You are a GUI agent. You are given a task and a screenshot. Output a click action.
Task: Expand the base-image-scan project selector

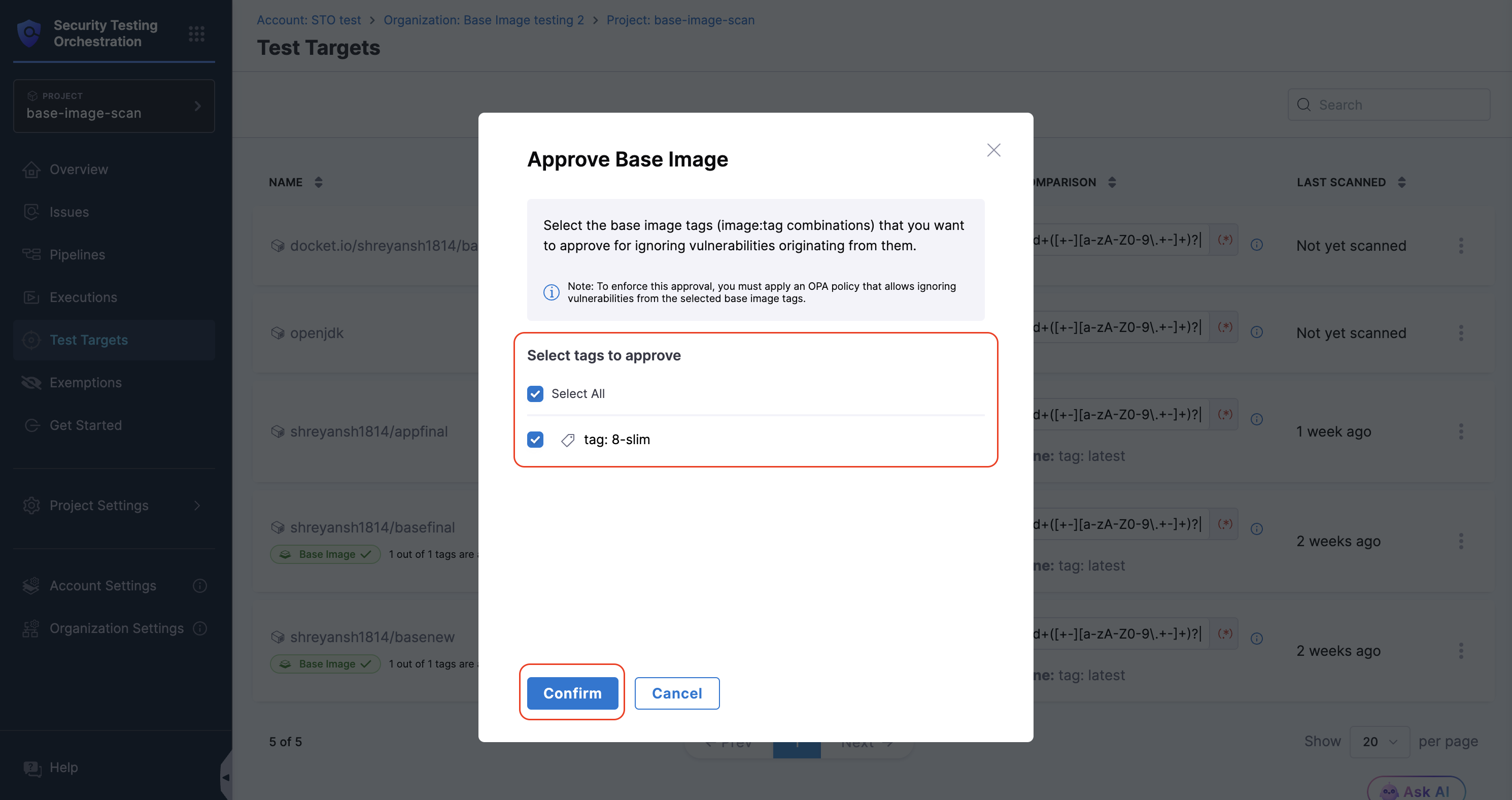114,106
